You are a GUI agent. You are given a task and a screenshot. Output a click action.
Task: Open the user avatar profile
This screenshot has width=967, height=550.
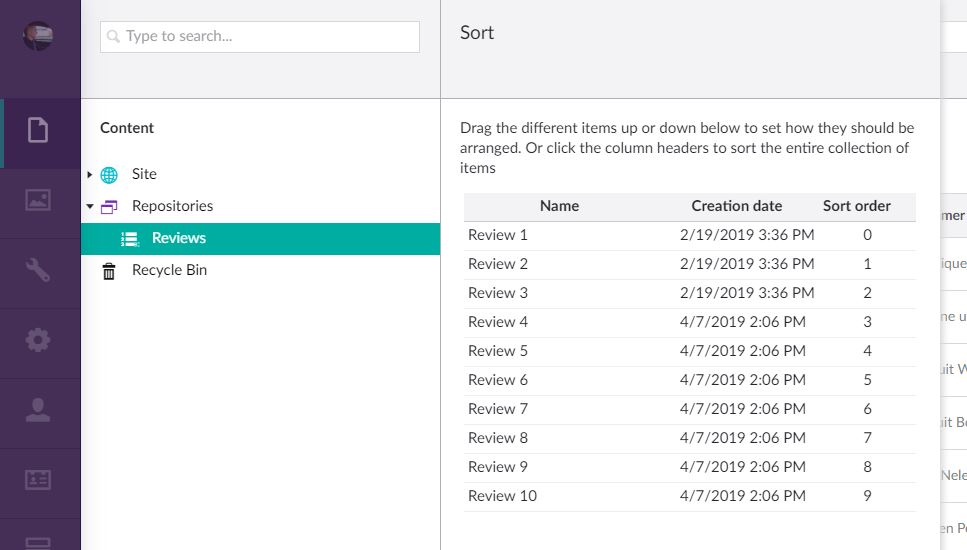pos(38,36)
